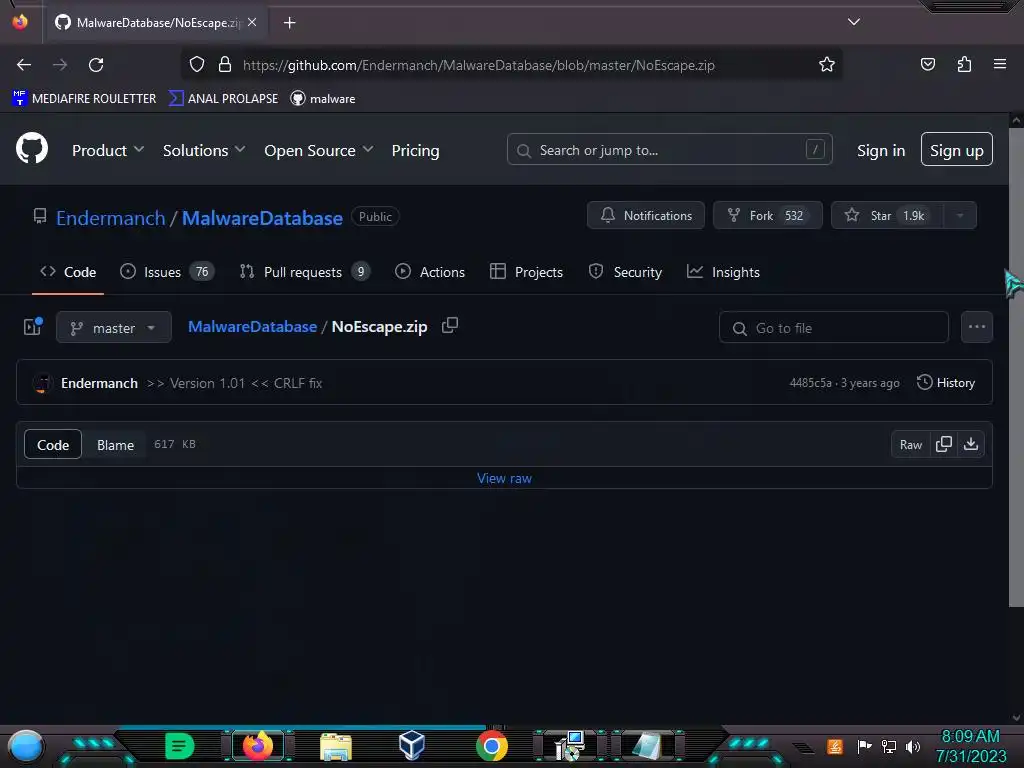This screenshot has width=1024, height=768.
Task: Open the Raw file button
Action: (911, 445)
